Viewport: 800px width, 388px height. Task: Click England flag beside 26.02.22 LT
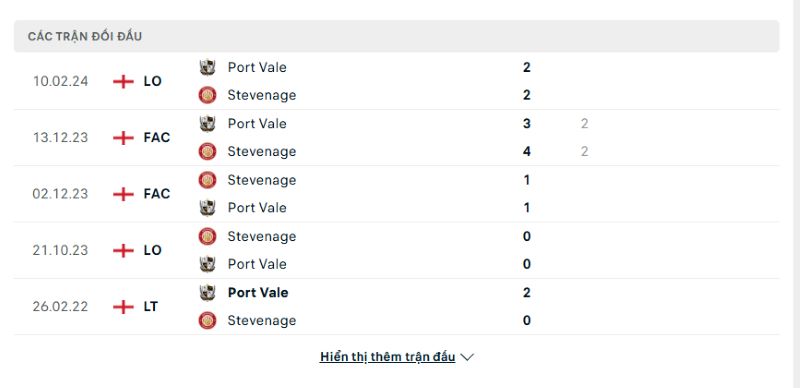point(123,307)
